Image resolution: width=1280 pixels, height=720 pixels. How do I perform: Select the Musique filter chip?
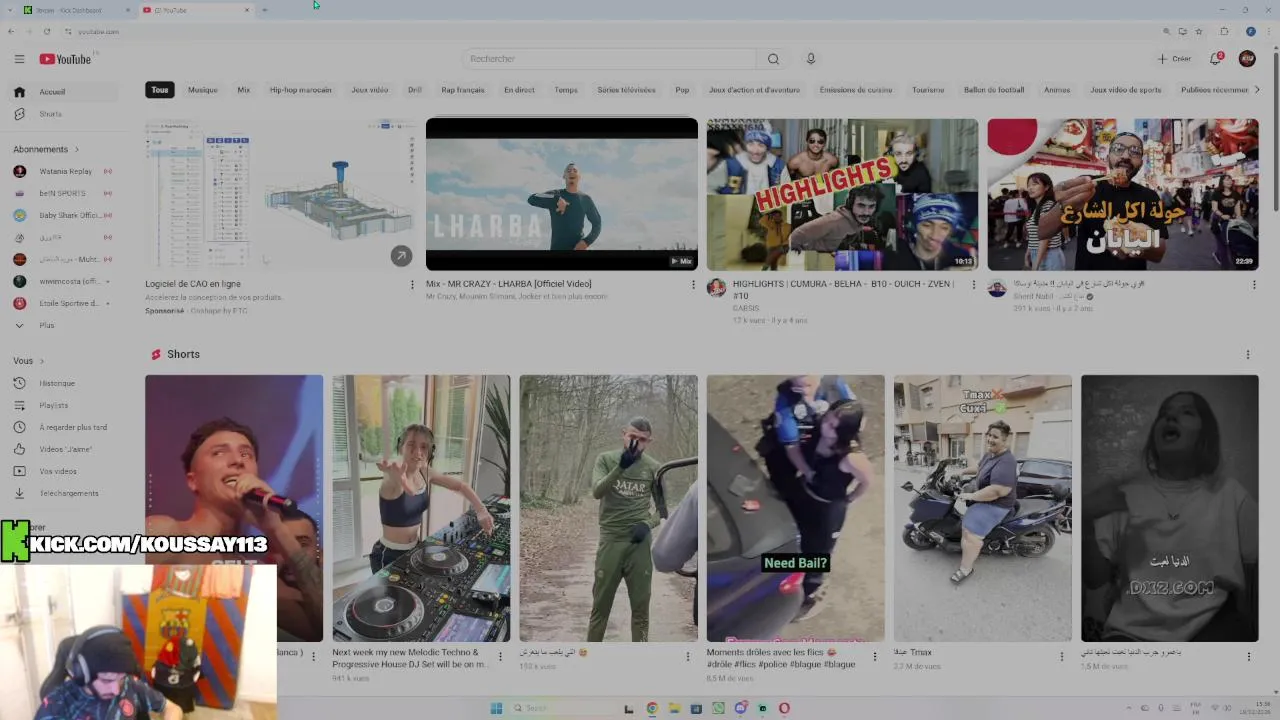(203, 90)
